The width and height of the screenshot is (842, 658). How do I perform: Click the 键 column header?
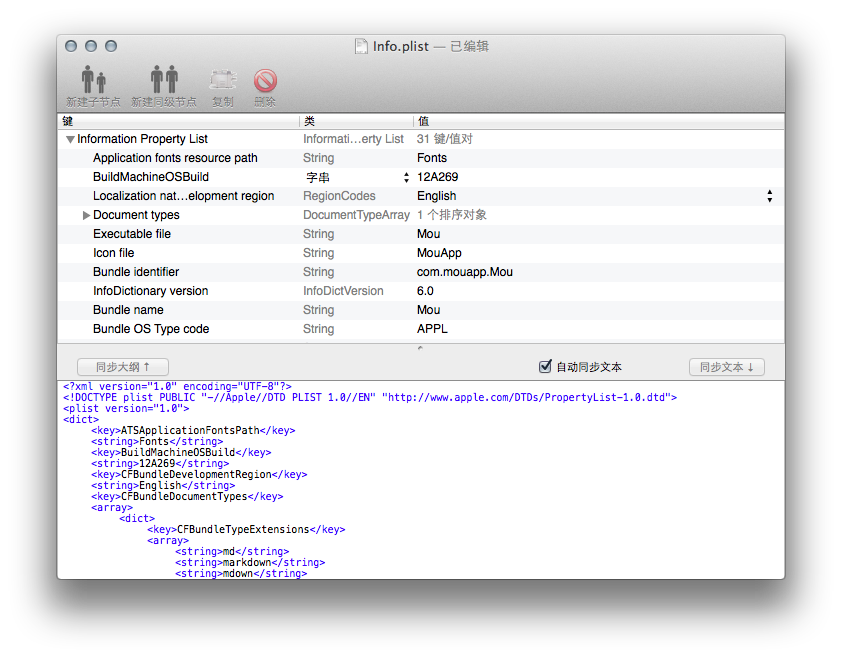178,121
